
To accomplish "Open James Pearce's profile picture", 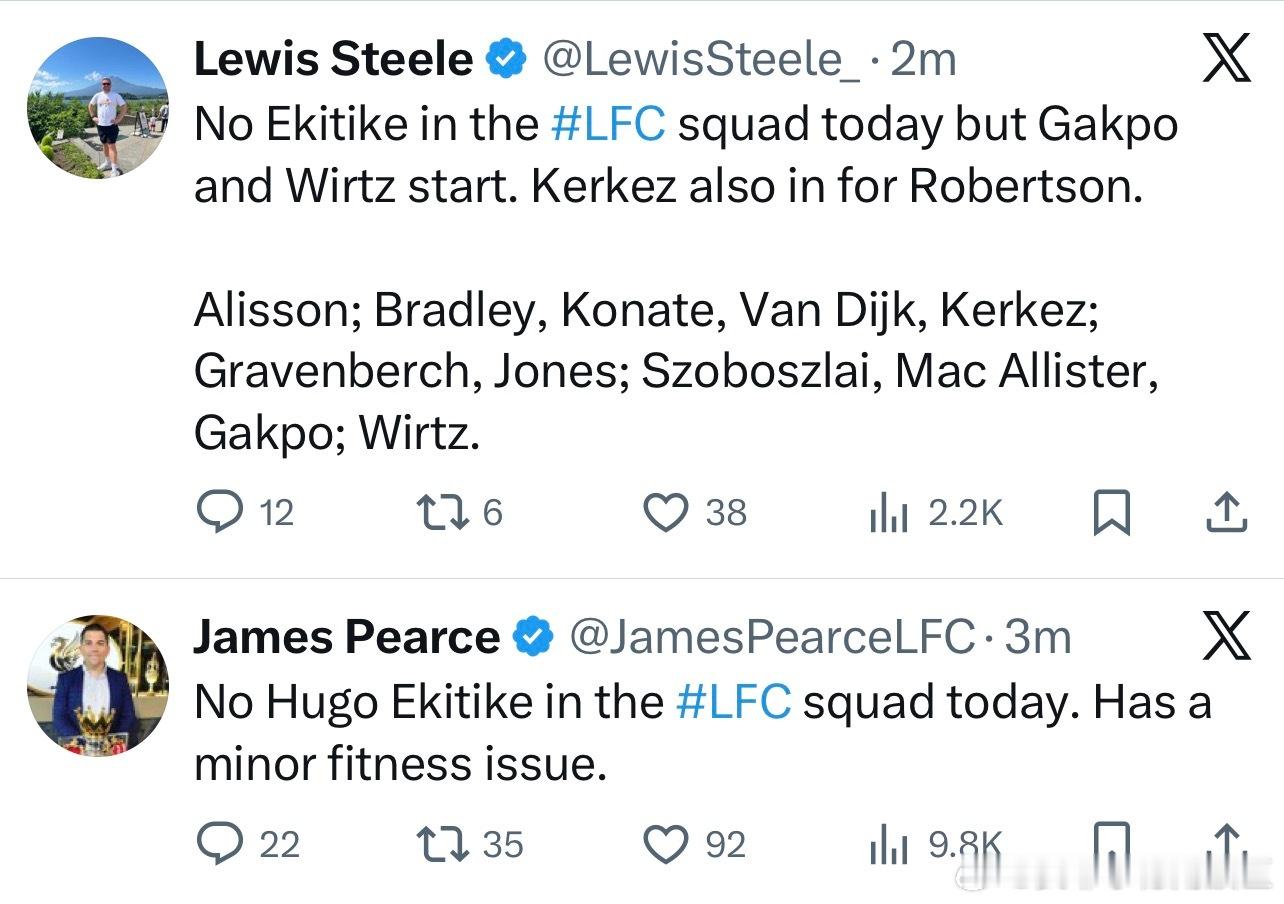I will pyautogui.click(x=97, y=685).
